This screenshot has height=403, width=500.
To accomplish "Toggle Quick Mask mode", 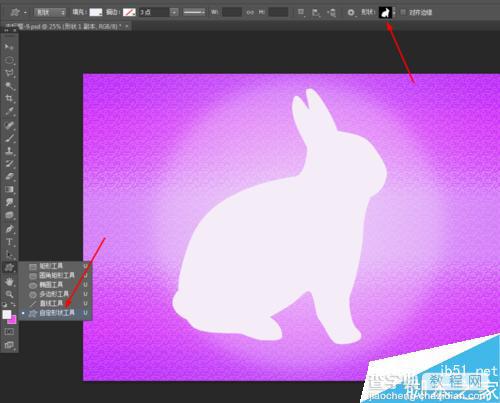I will point(9,332).
